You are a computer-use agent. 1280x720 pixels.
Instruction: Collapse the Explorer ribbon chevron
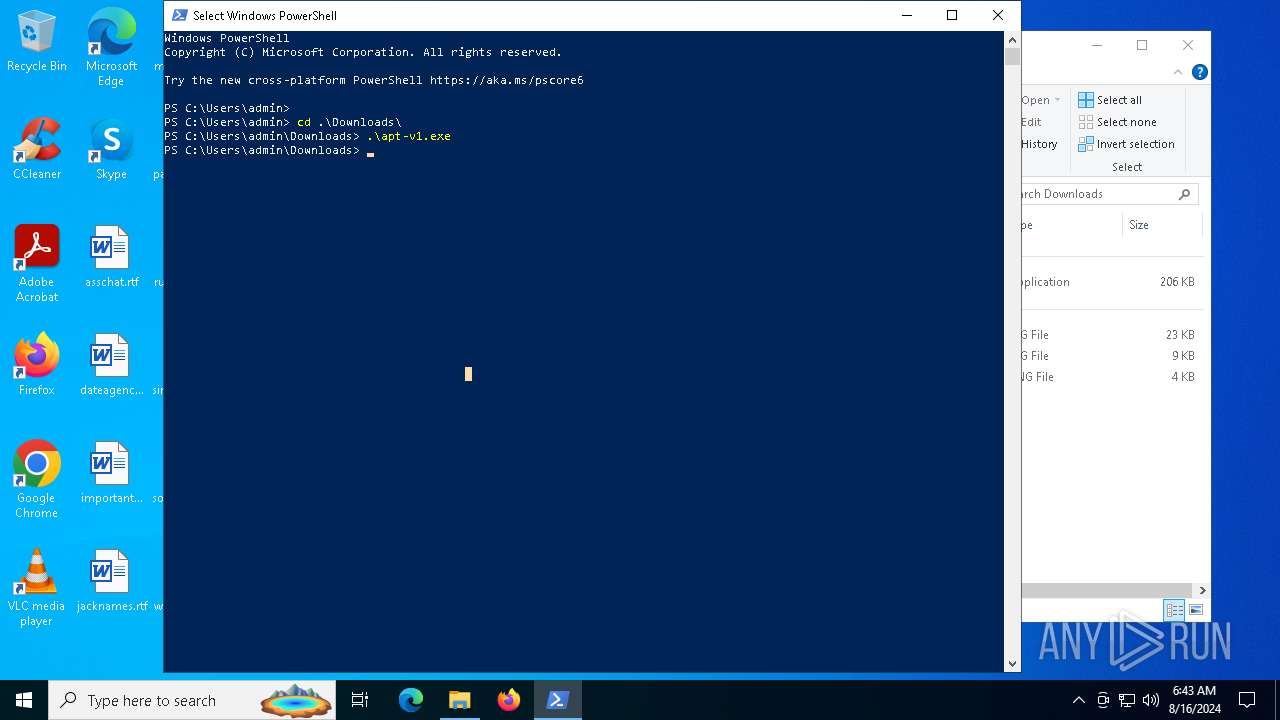click(1178, 72)
